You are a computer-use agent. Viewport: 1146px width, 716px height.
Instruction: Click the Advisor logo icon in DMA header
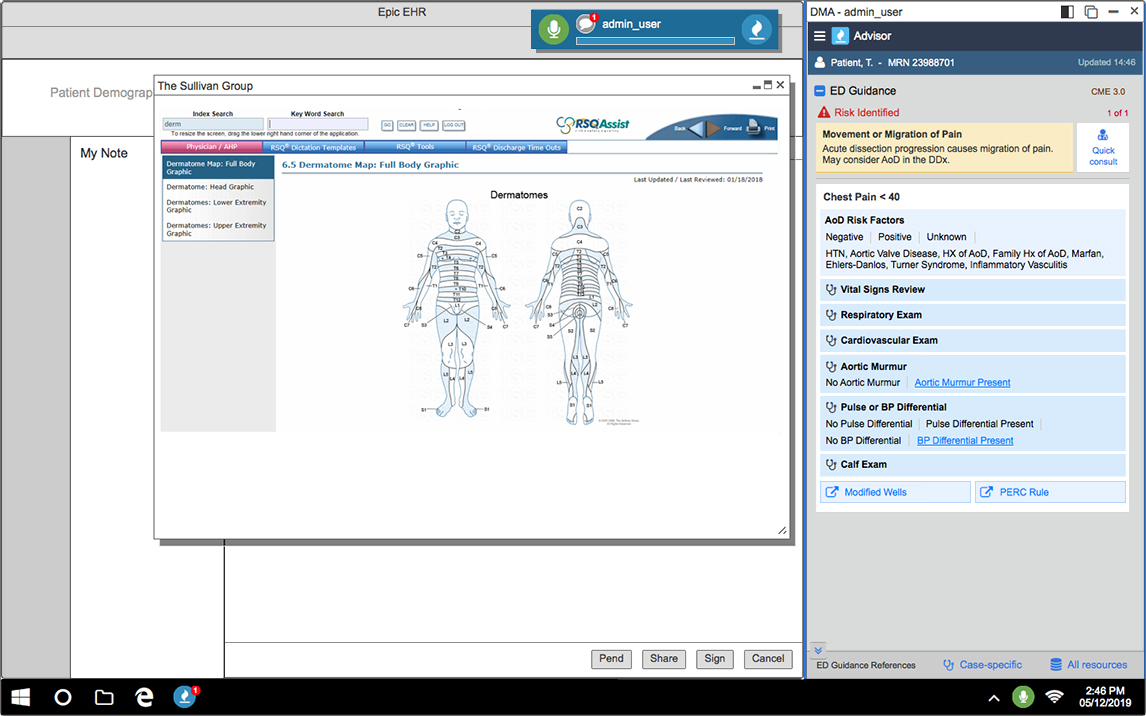(x=840, y=36)
